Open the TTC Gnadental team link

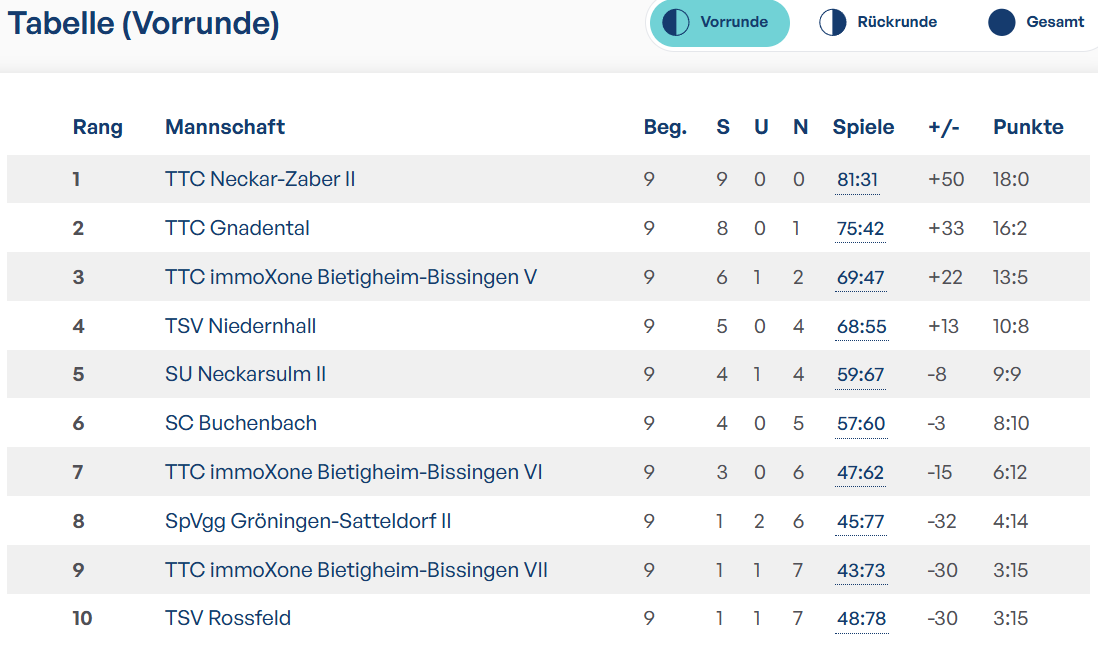tap(237, 228)
